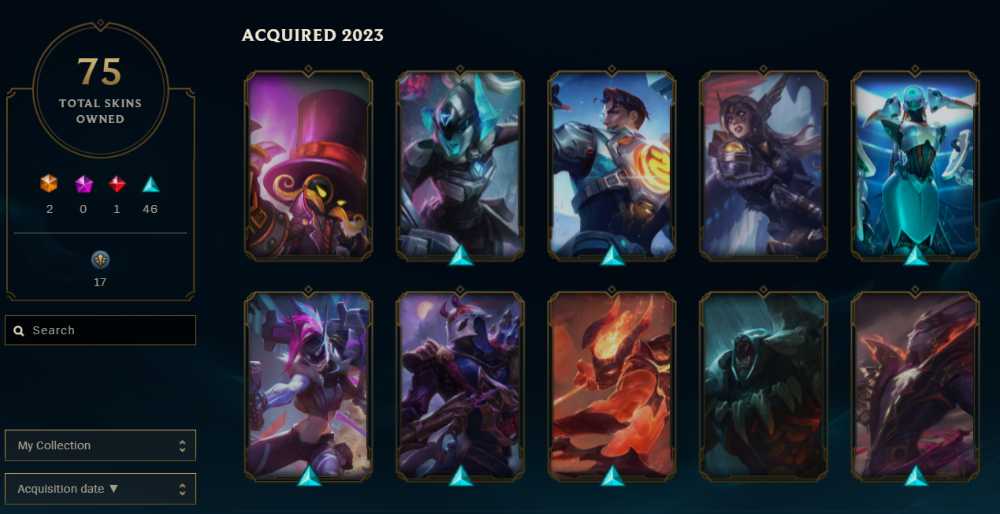Screen dimensions: 1000x514
Task: Click the 75 Total Skins Owned counter
Action: pos(100,89)
